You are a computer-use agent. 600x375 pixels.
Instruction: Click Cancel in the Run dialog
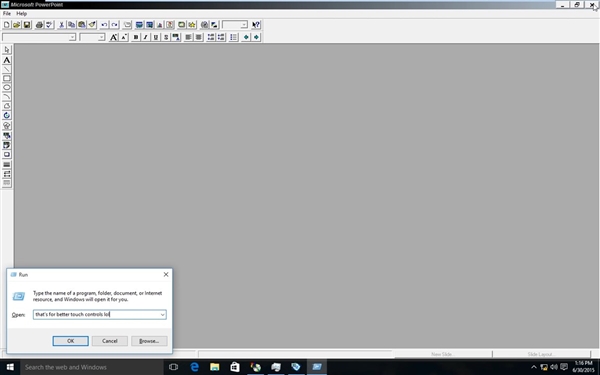pyautogui.click(x=109, y=341)
